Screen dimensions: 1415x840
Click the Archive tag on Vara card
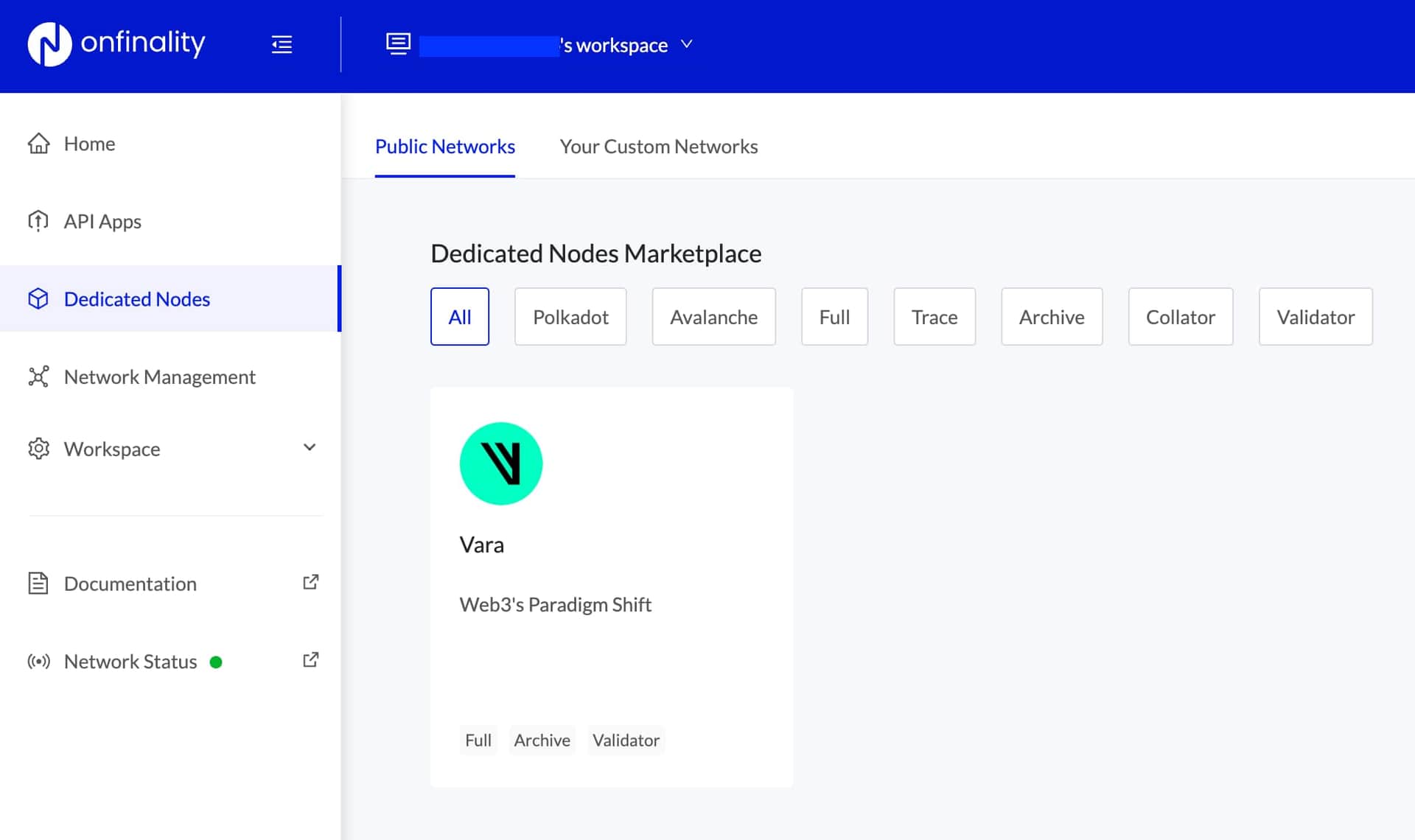point(542,741)
